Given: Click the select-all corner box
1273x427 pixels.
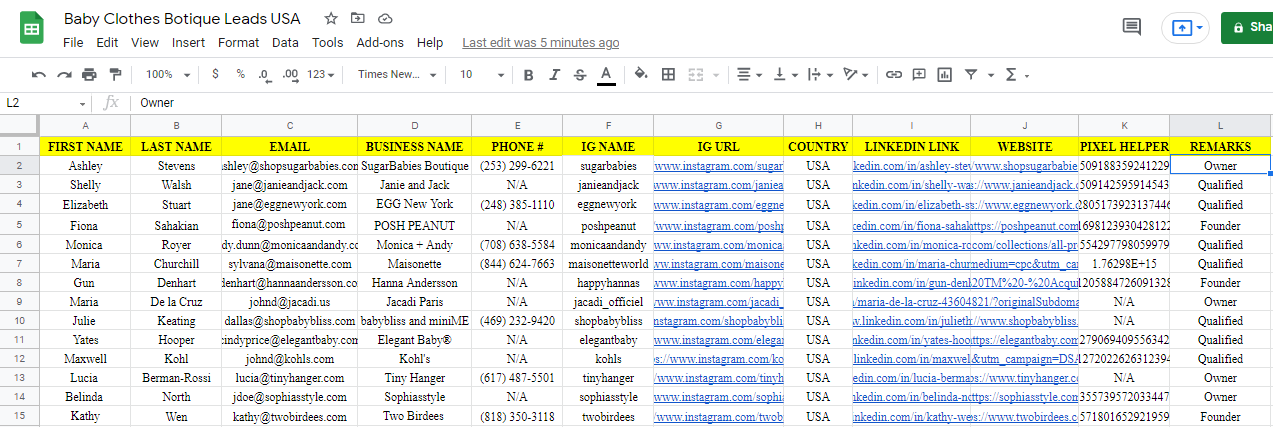Looking at the screenshot, I should (19, 125).
